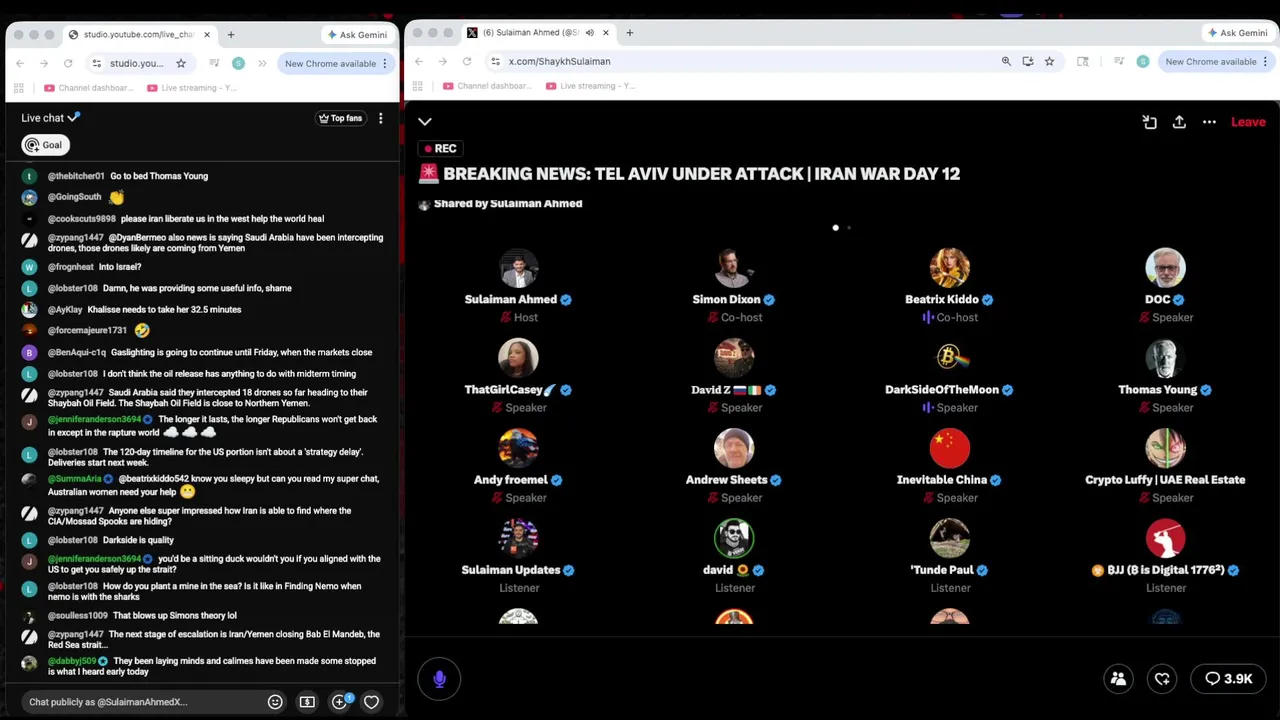1280x720 pixels.
Task: Go back in the YouTube Studio window
Action: coord(20,63)
